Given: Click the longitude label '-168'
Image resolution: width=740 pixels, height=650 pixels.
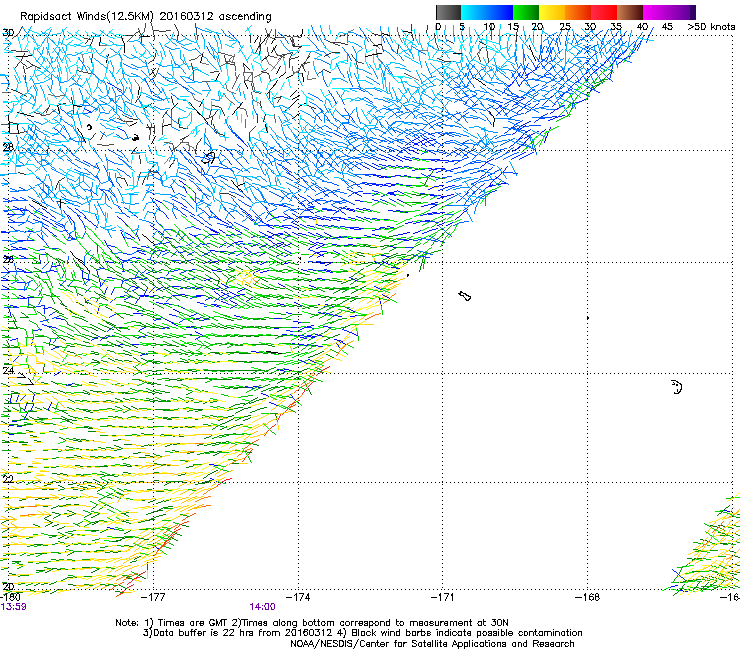Looking at the screenshot, I should coord(588,597).
